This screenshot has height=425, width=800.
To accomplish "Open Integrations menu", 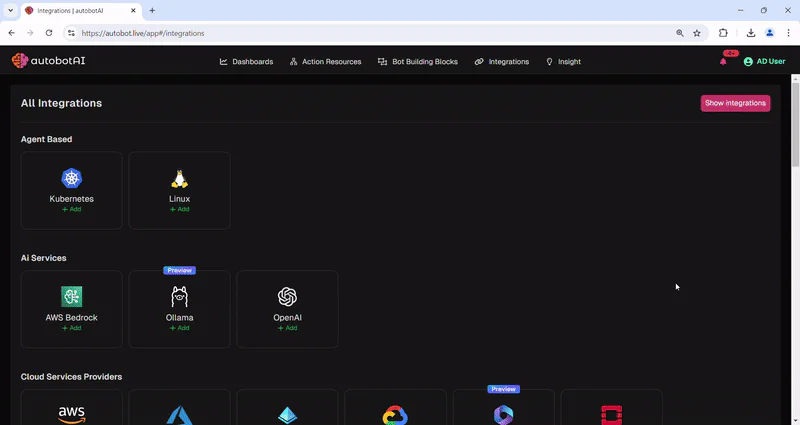I will pos(502,62).
